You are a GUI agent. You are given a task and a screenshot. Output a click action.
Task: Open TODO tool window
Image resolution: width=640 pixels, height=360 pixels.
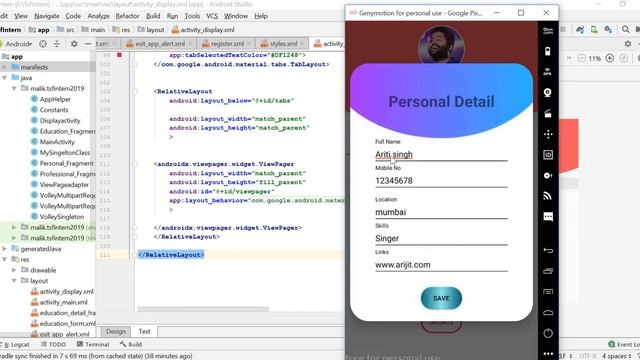point(53,344)
